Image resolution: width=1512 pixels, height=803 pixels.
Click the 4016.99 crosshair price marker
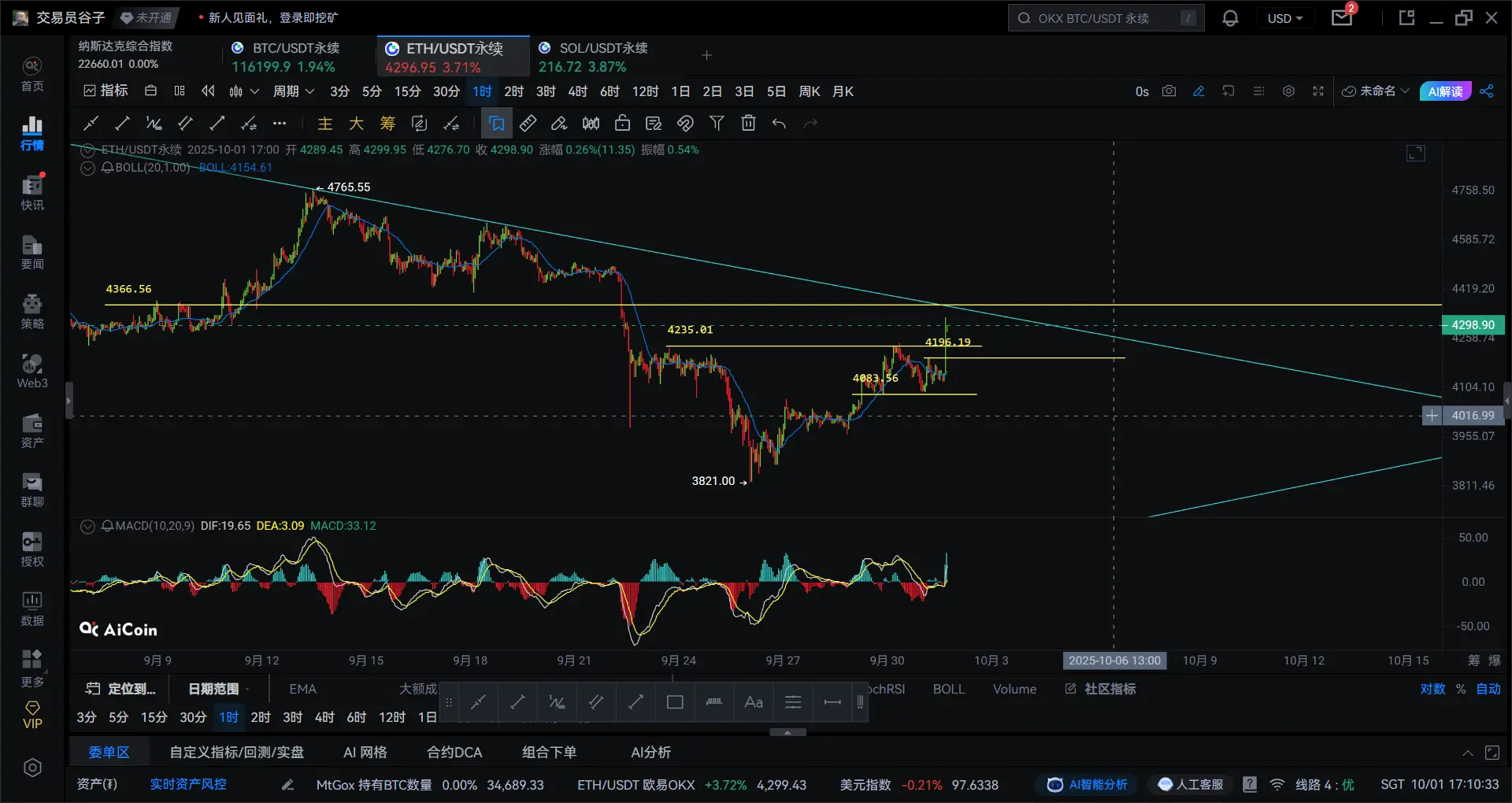[x=1473, y=415]
